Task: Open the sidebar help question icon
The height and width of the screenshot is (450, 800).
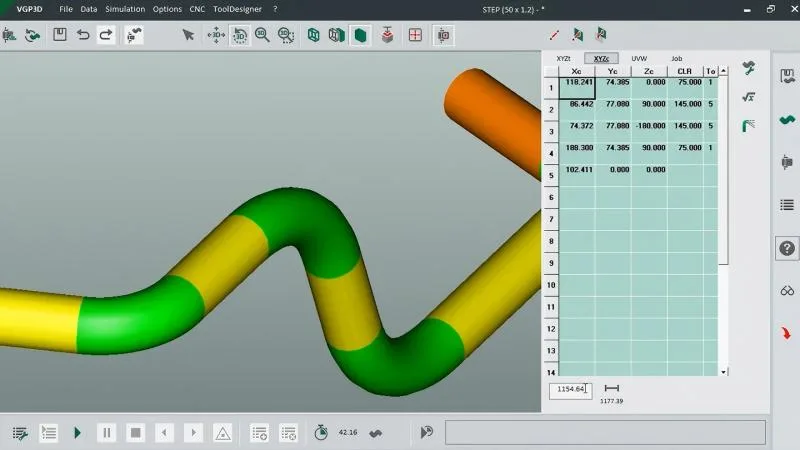Action: 787,248
